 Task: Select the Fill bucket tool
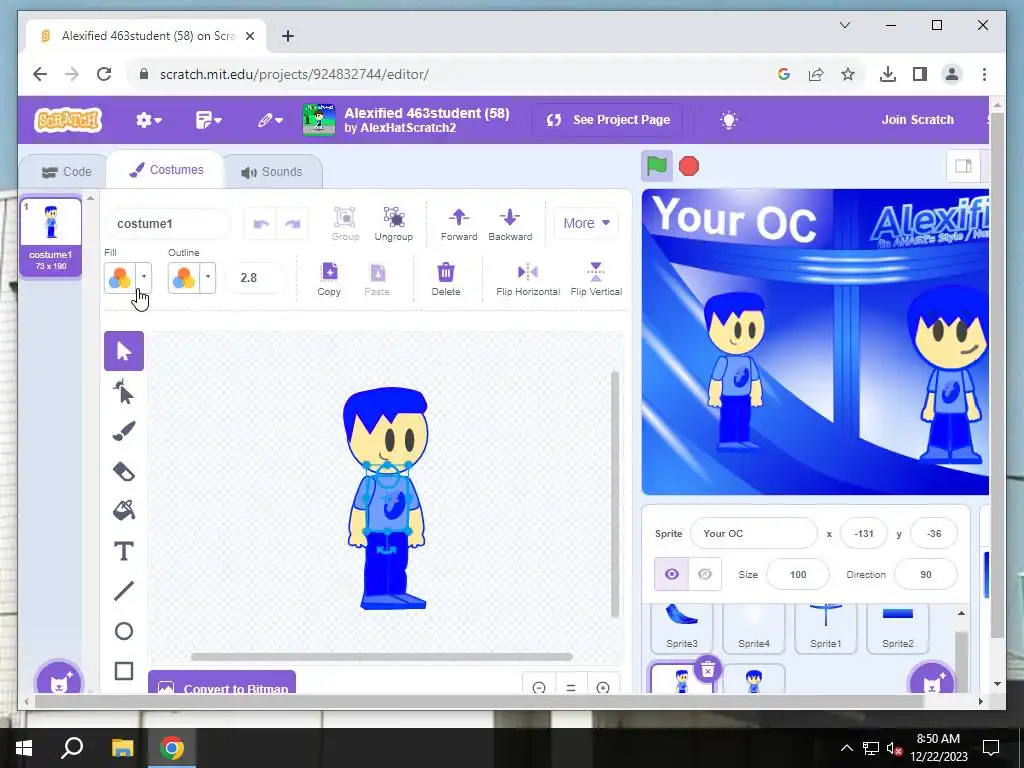(x=123, y=511)
